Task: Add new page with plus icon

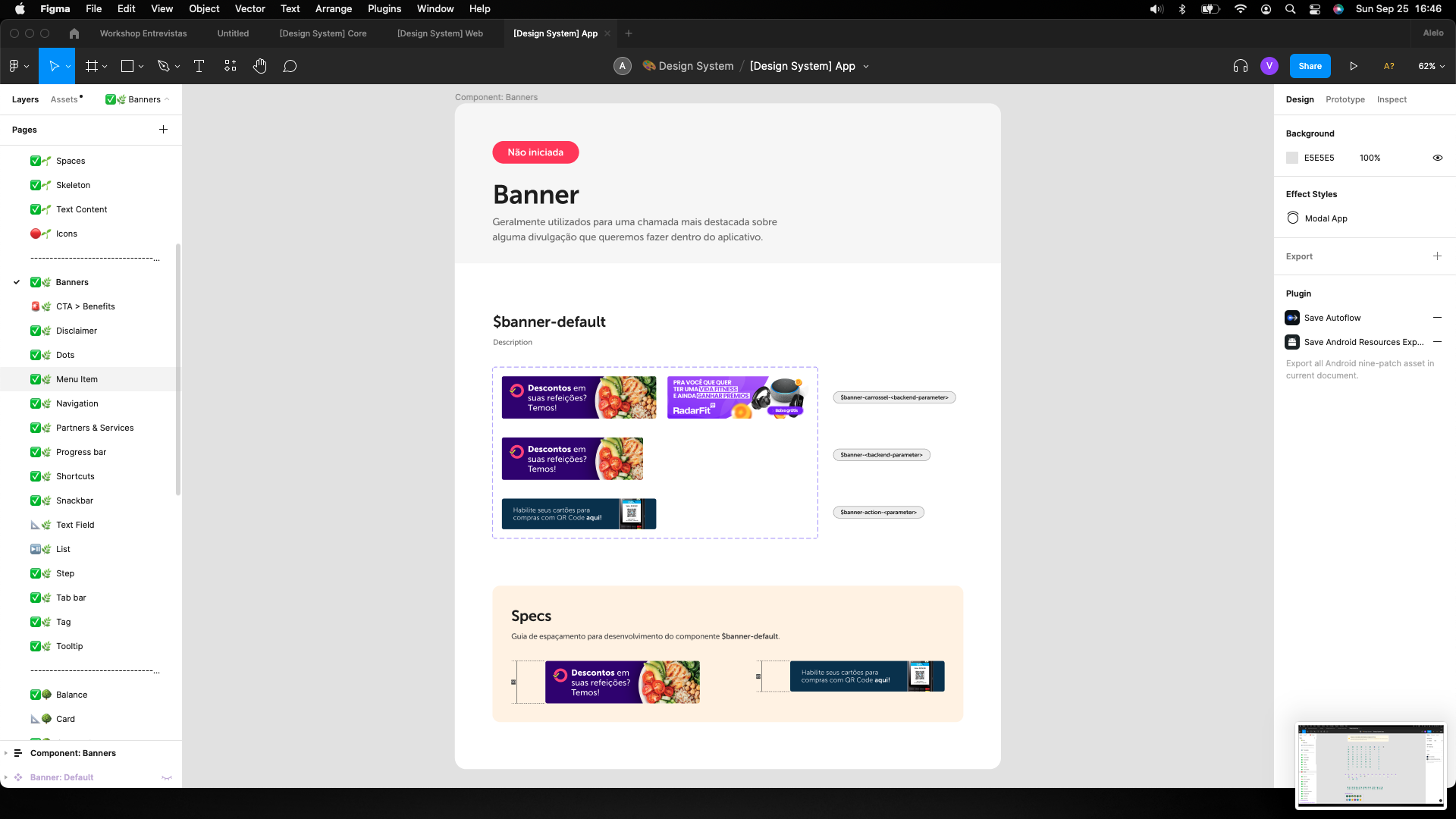Action: [x=163, y=130]
